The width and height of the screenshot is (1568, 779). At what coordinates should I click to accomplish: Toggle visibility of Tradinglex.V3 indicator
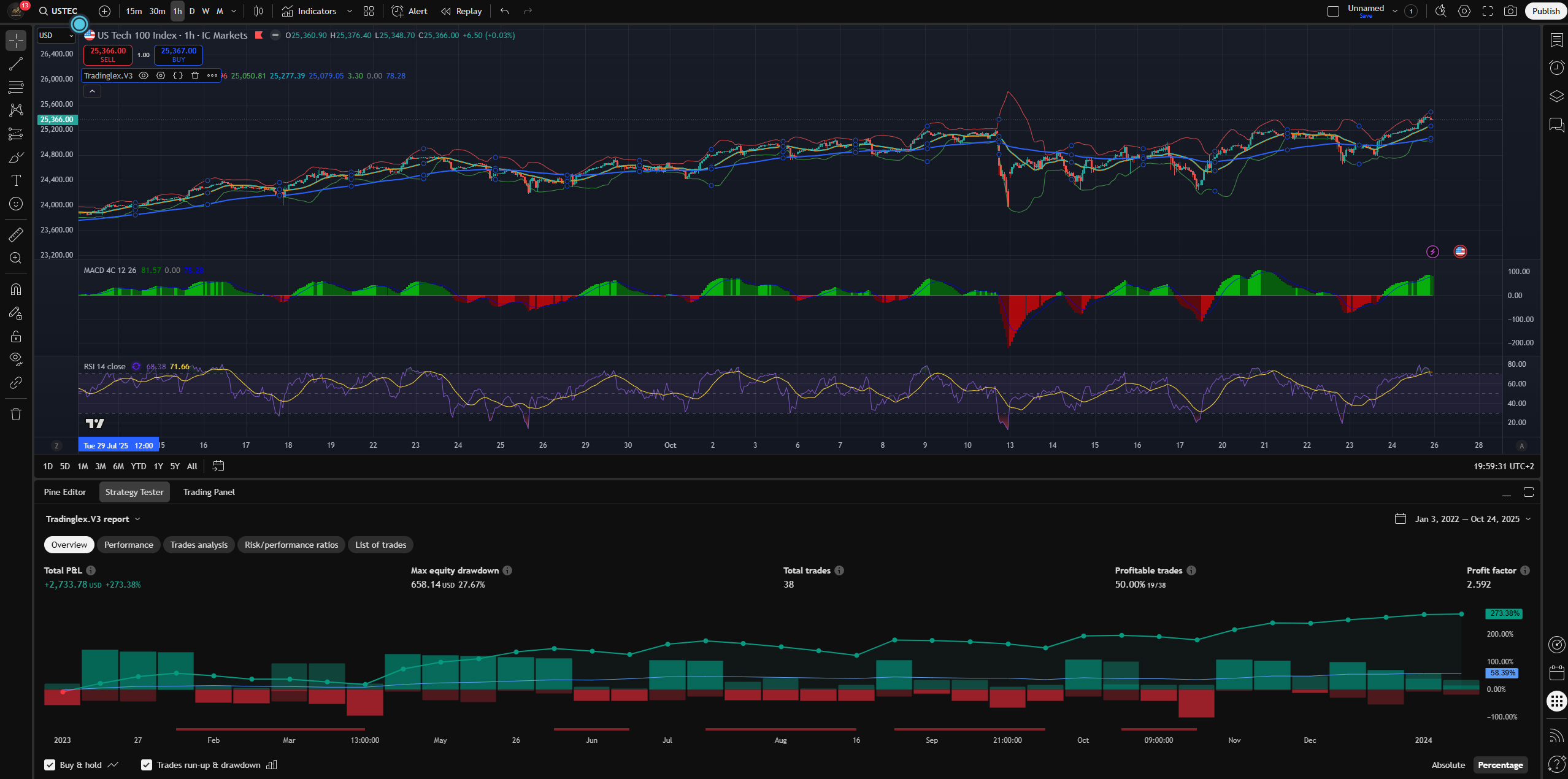[x=144, y=75]
